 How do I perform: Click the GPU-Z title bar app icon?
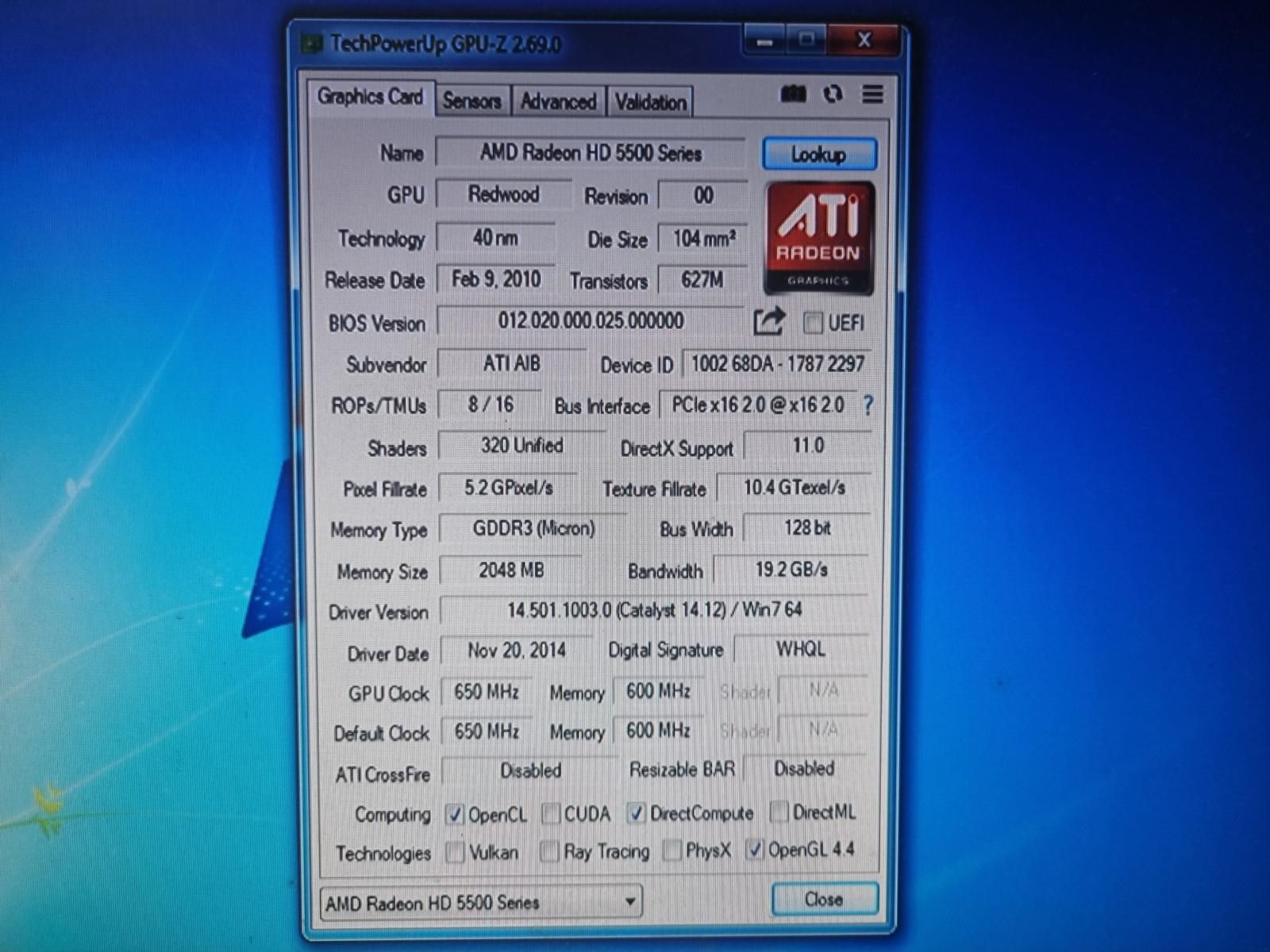click(311, 43)
